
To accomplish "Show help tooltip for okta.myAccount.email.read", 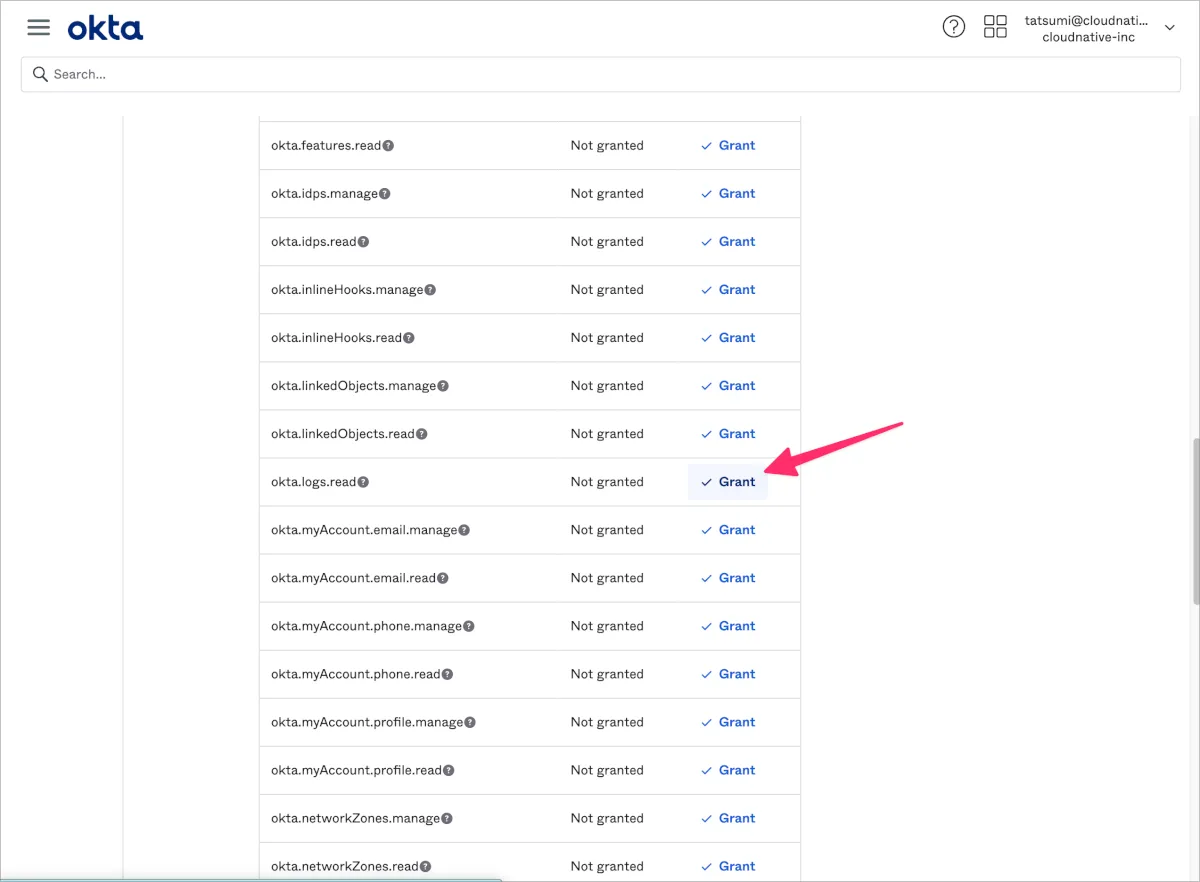I will click(x=443, y=578).
